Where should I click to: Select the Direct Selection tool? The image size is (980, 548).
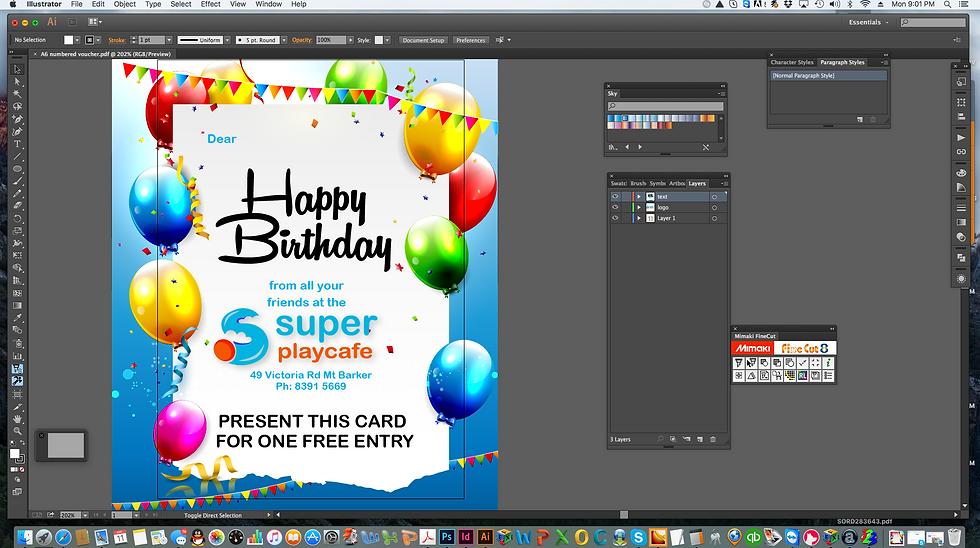click(18, 82)
